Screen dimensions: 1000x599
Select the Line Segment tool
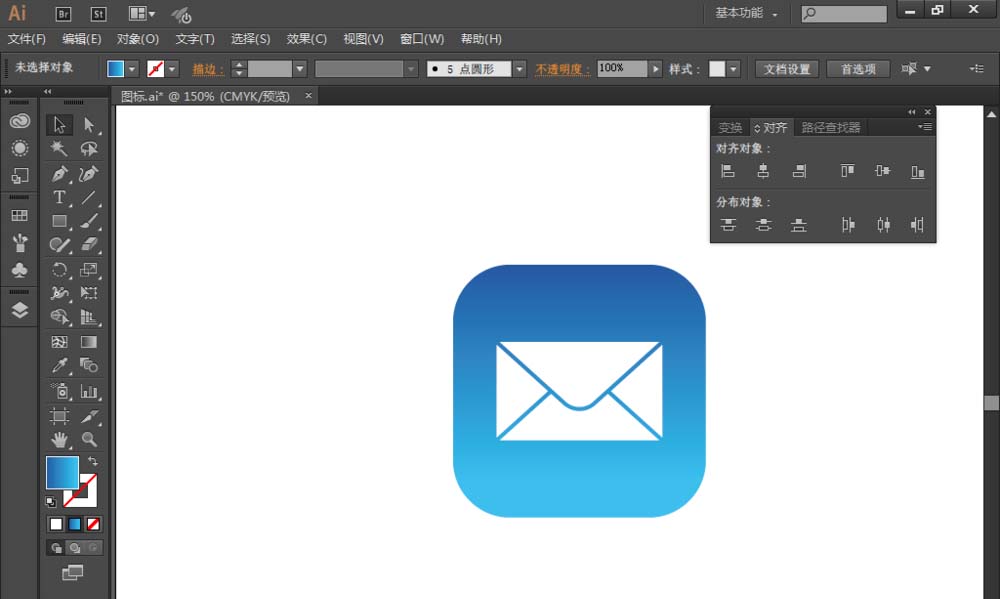tap(89, 197)
